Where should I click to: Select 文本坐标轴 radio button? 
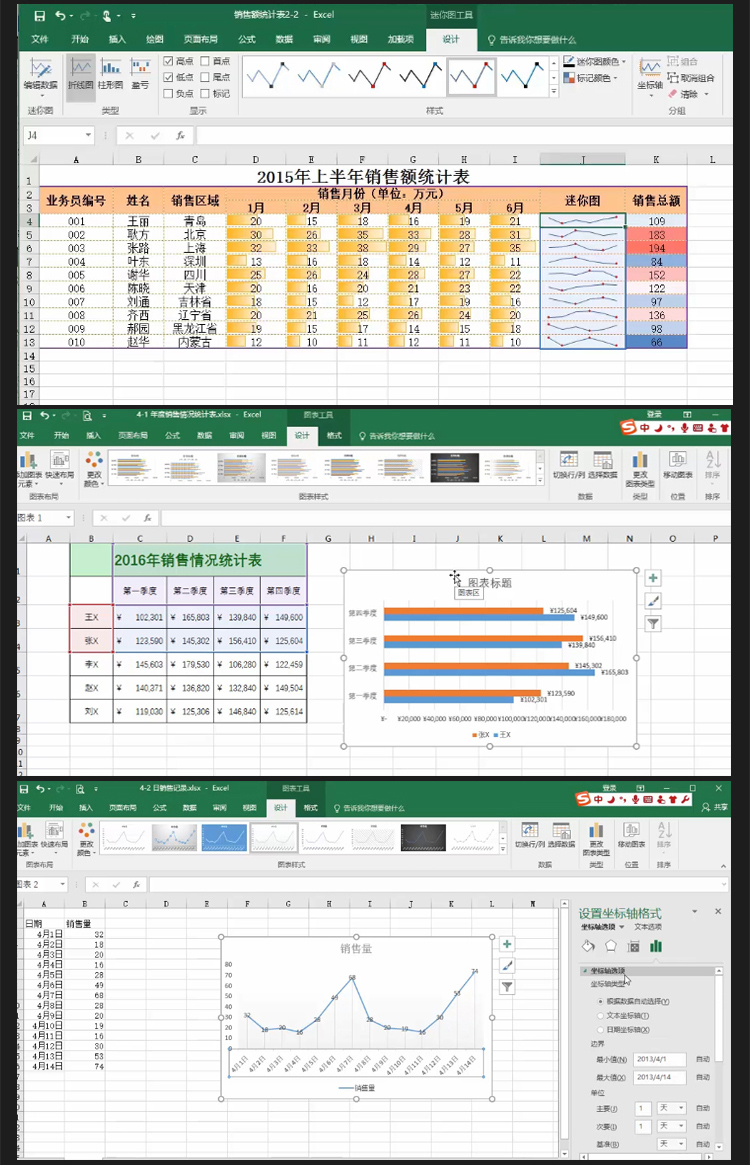pos(601,1016)
